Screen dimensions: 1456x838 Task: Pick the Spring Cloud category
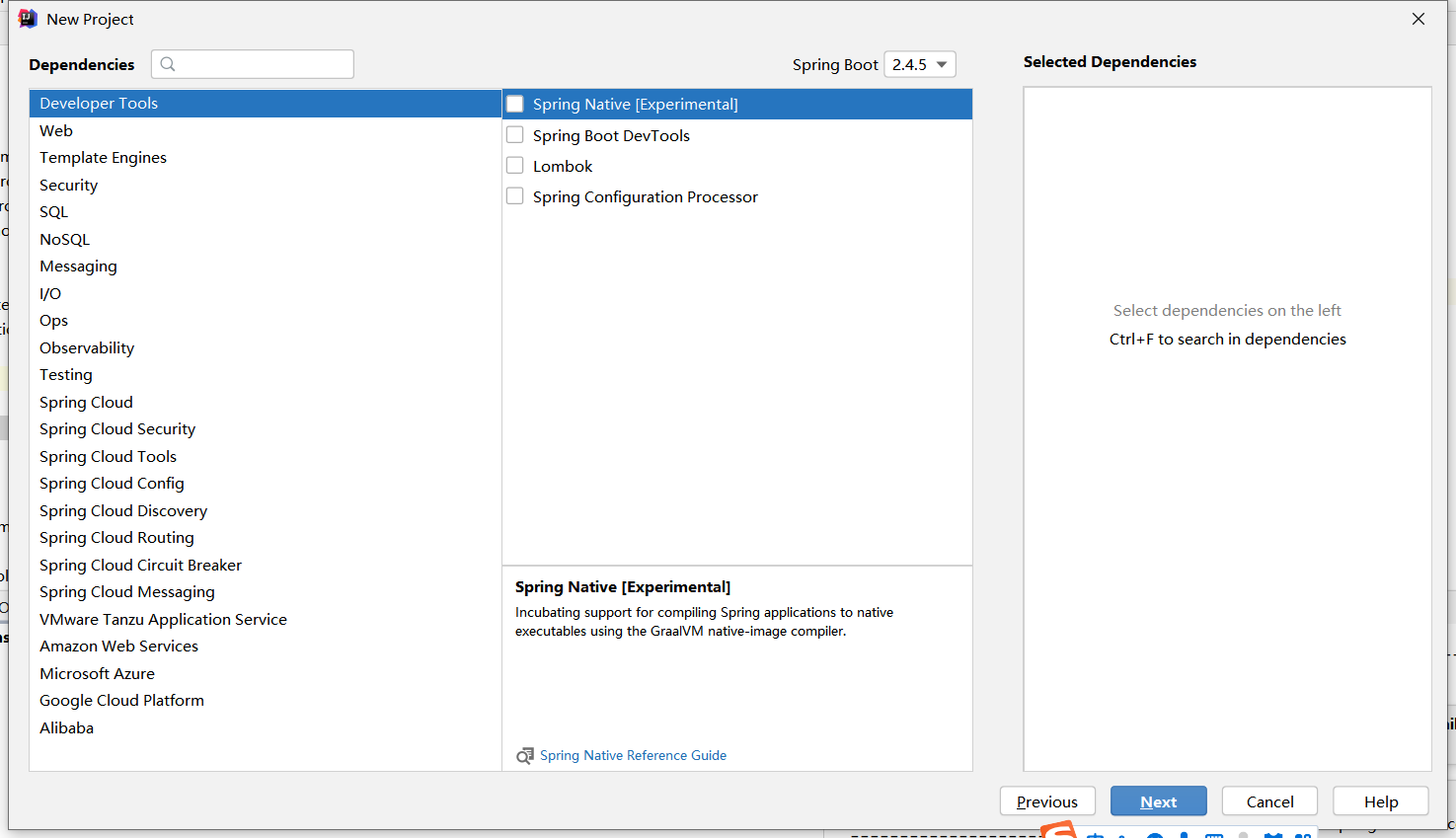coord(266,402)
